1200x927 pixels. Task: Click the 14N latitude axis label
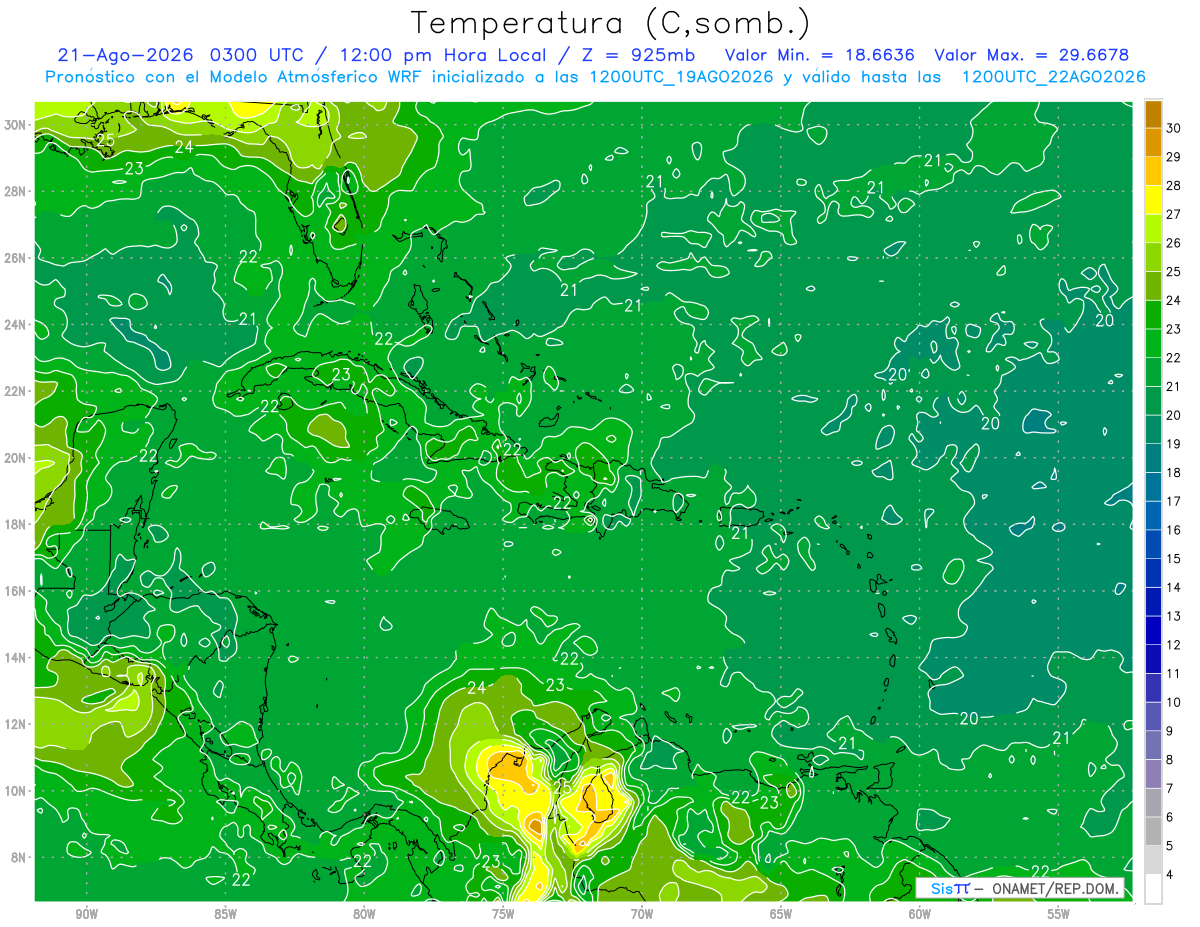pos(16,658)
